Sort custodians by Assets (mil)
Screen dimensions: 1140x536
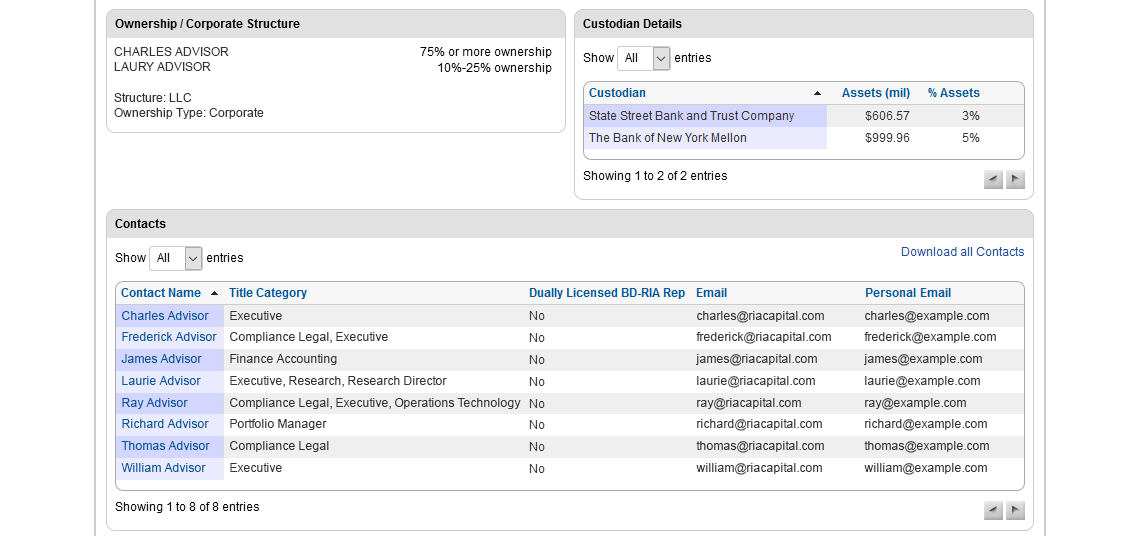click(875, 93)
